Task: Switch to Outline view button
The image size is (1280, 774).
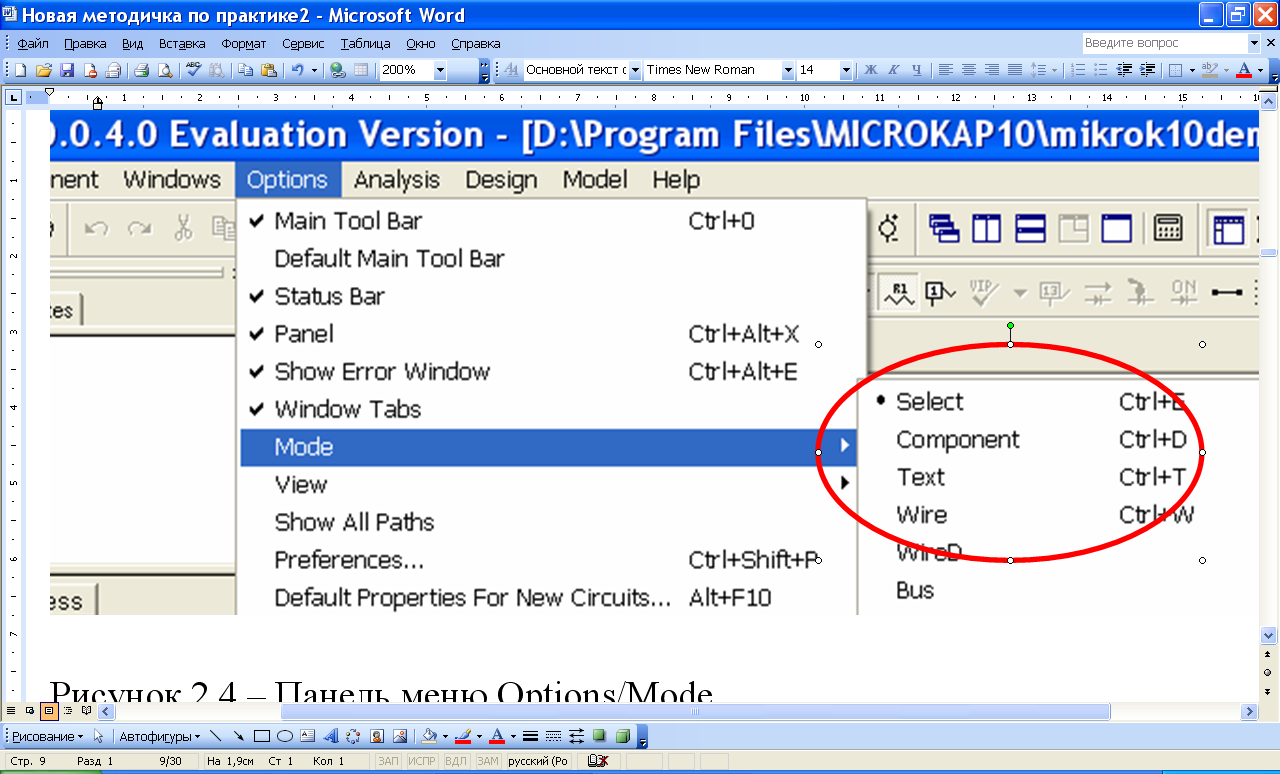Action: 67,711
